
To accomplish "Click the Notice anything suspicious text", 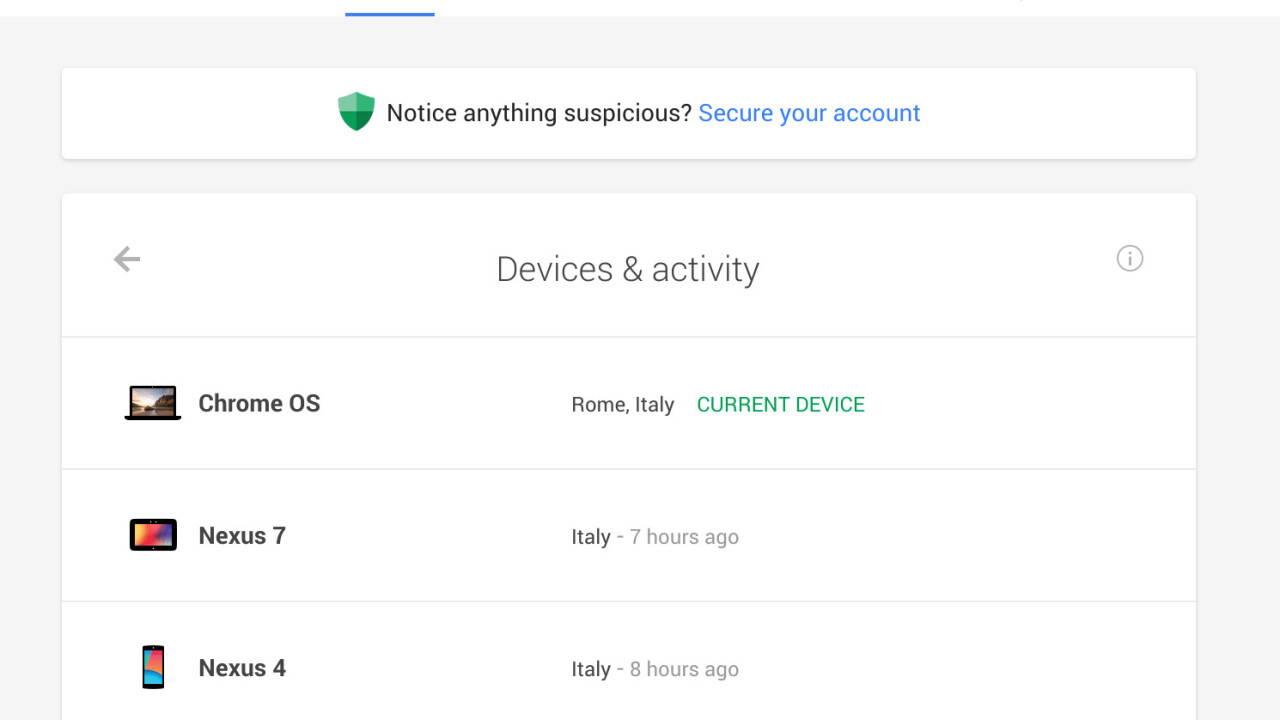I will 539,113.
